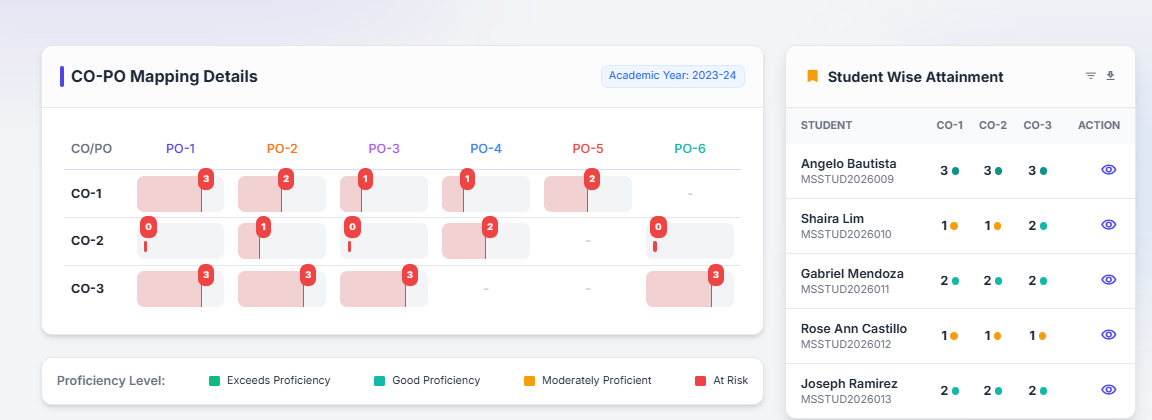Click the orange bookmark icon beside Student Wise Attainment
The image size is (1152, 420).
point(812,76)
